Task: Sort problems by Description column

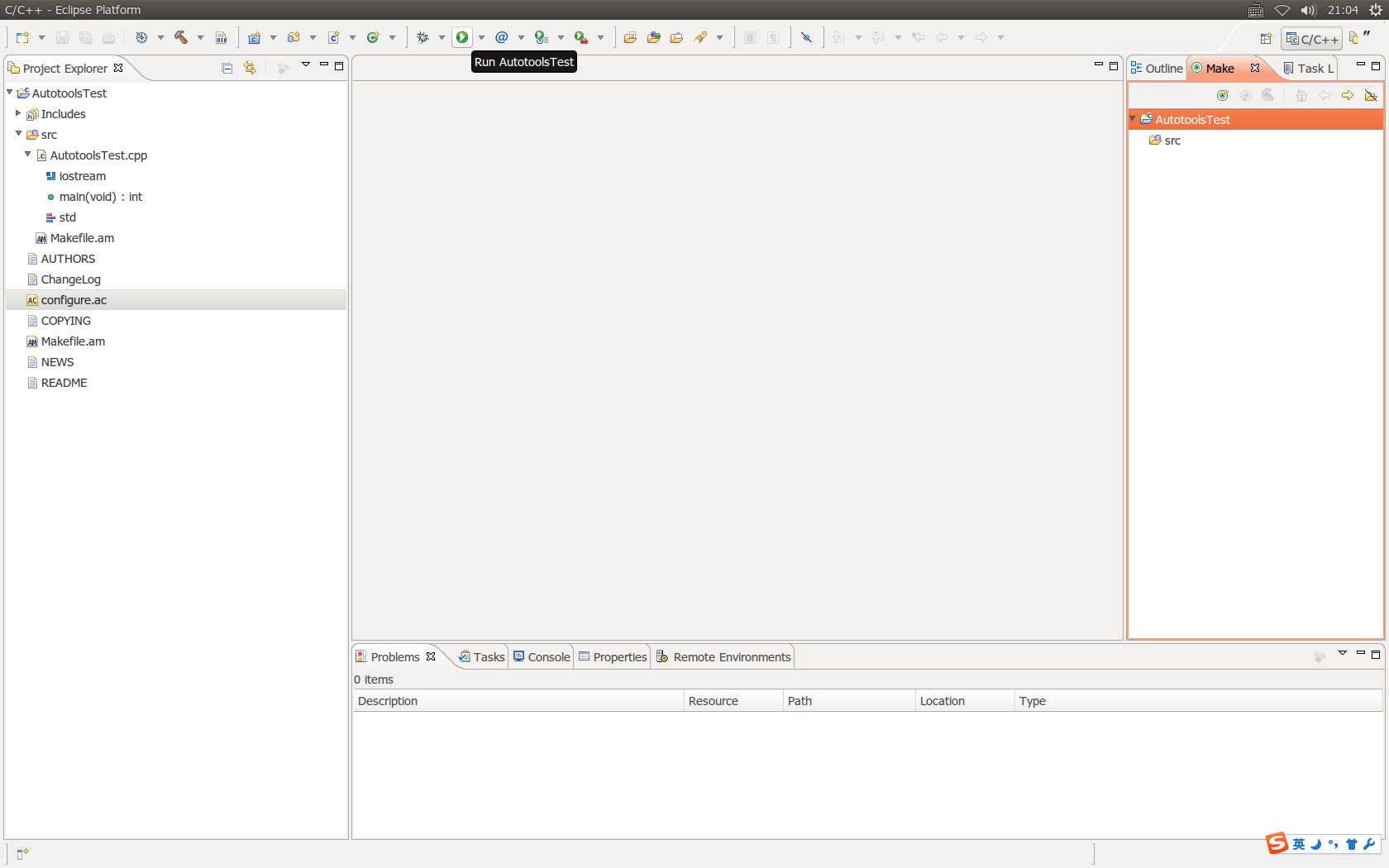Action: [x=518, y=701]
